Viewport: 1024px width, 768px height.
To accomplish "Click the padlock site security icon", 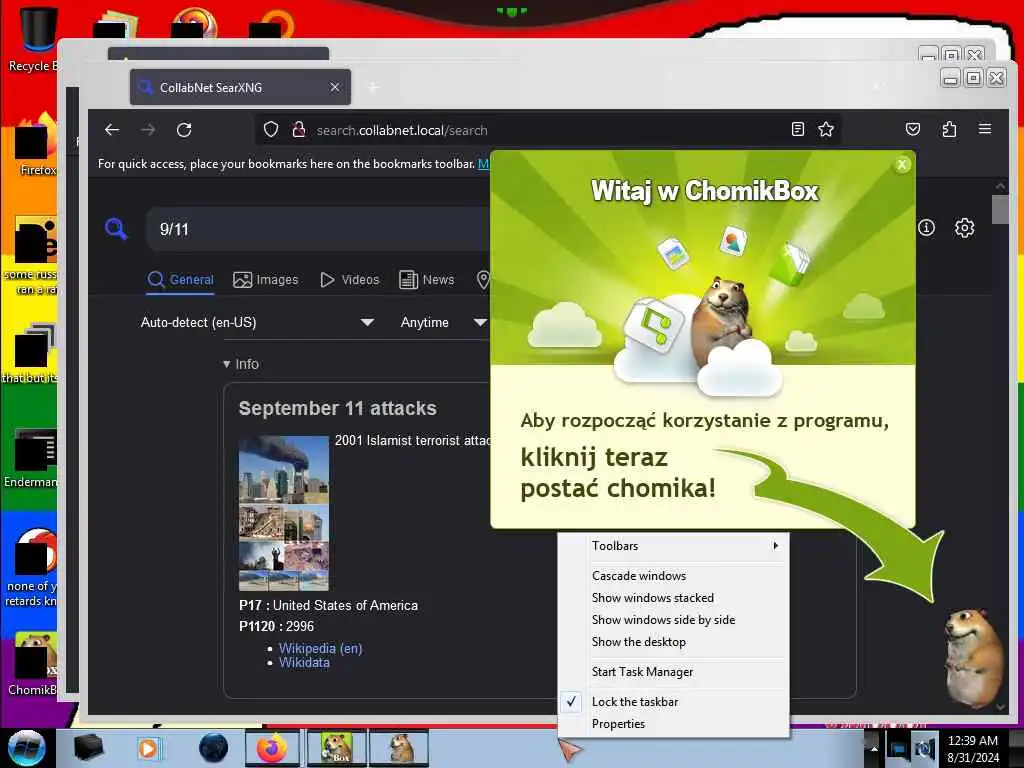I will click(x=298, y=129).
